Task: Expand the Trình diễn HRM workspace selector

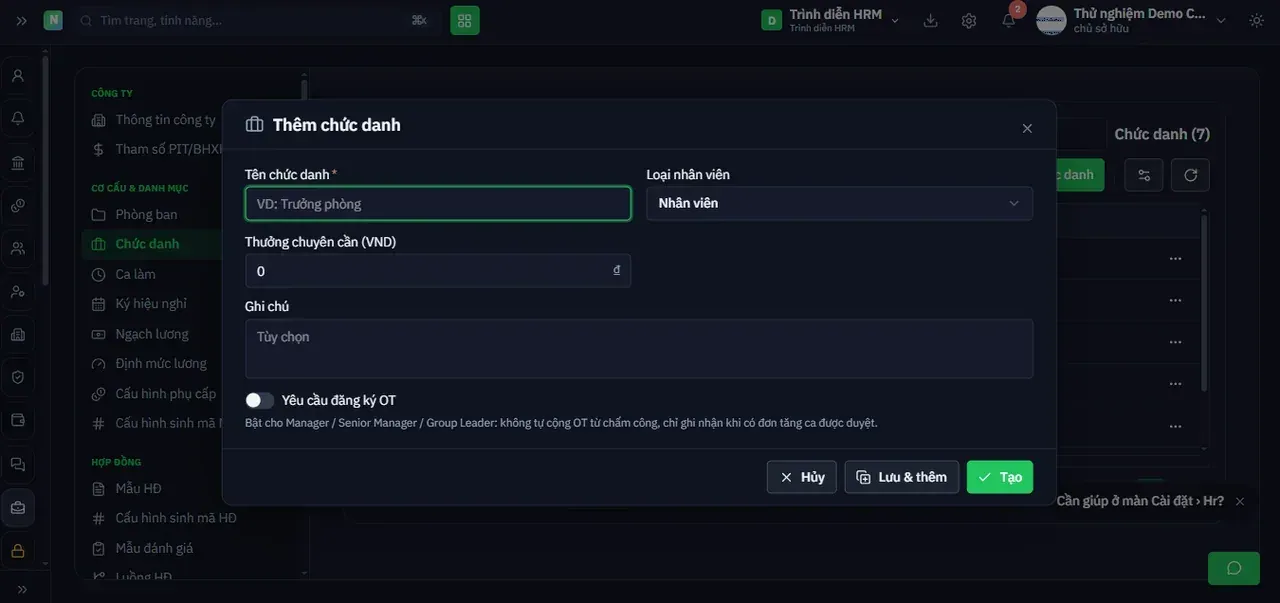Action: coord(830,20)
